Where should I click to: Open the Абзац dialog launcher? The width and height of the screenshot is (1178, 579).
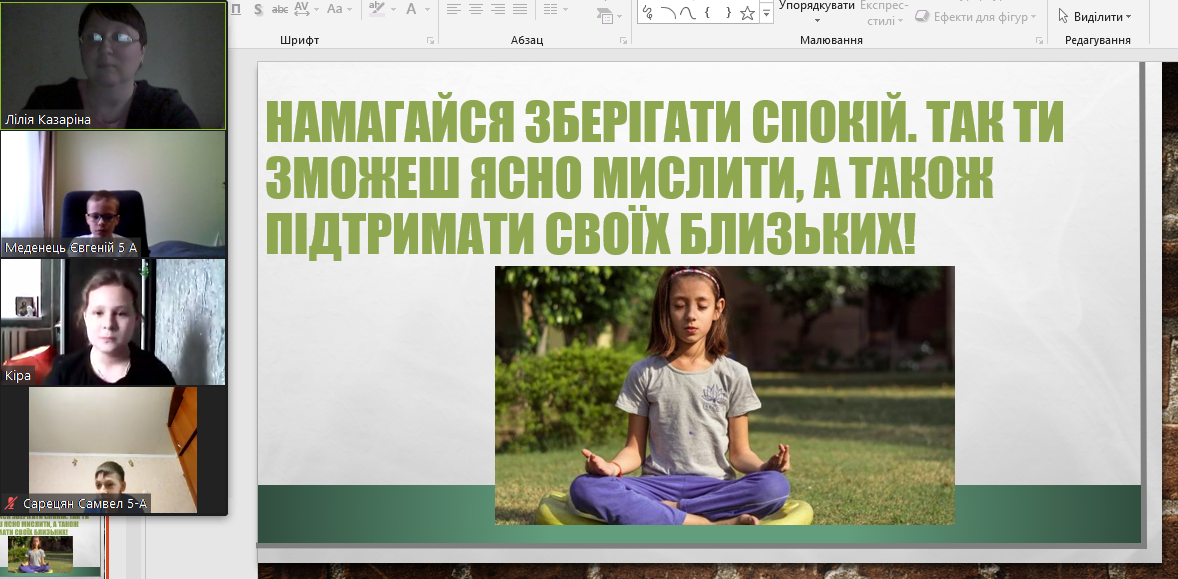coord(624,40)
